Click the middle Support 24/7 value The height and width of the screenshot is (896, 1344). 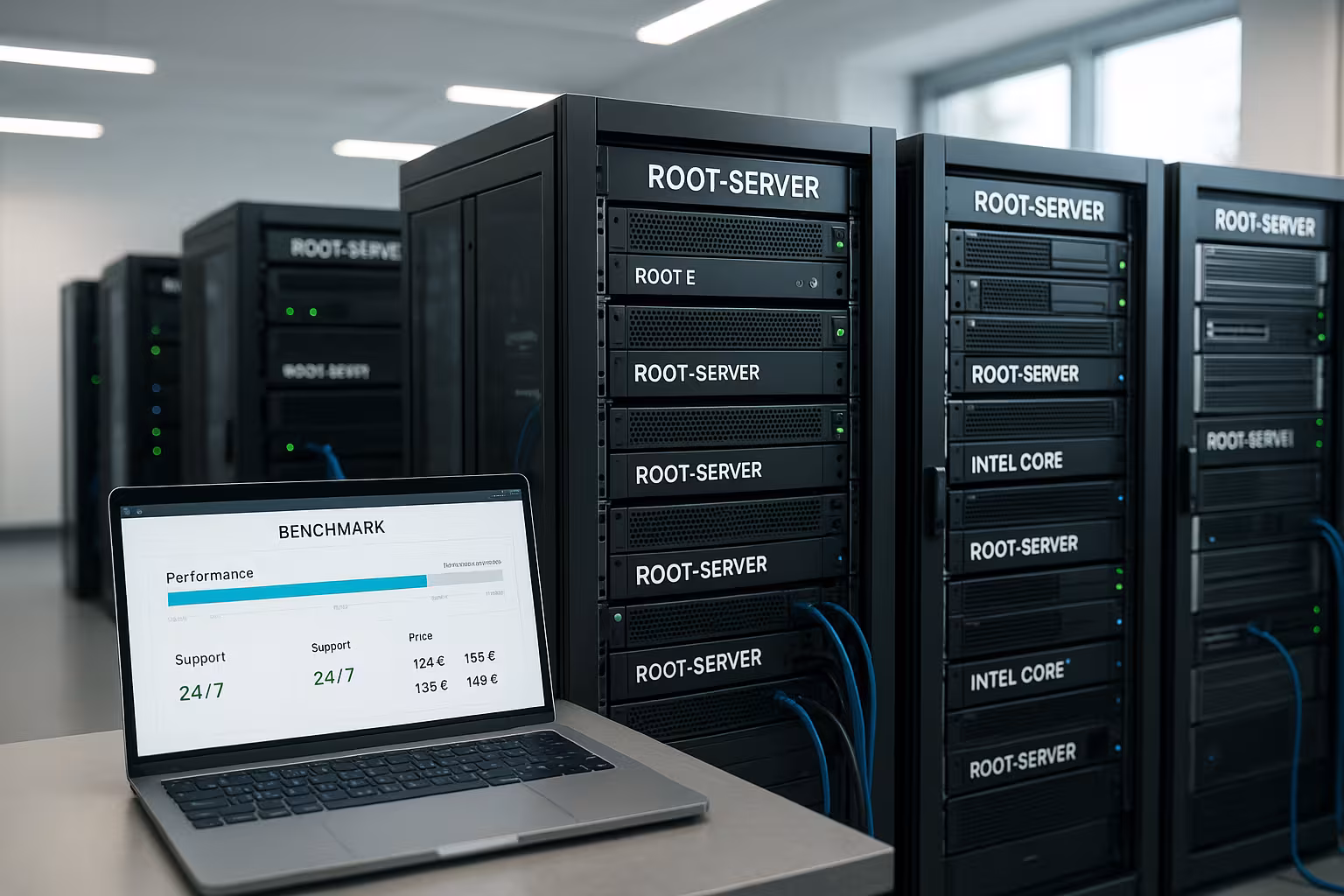pyautogui.click(x=333, y=676)
